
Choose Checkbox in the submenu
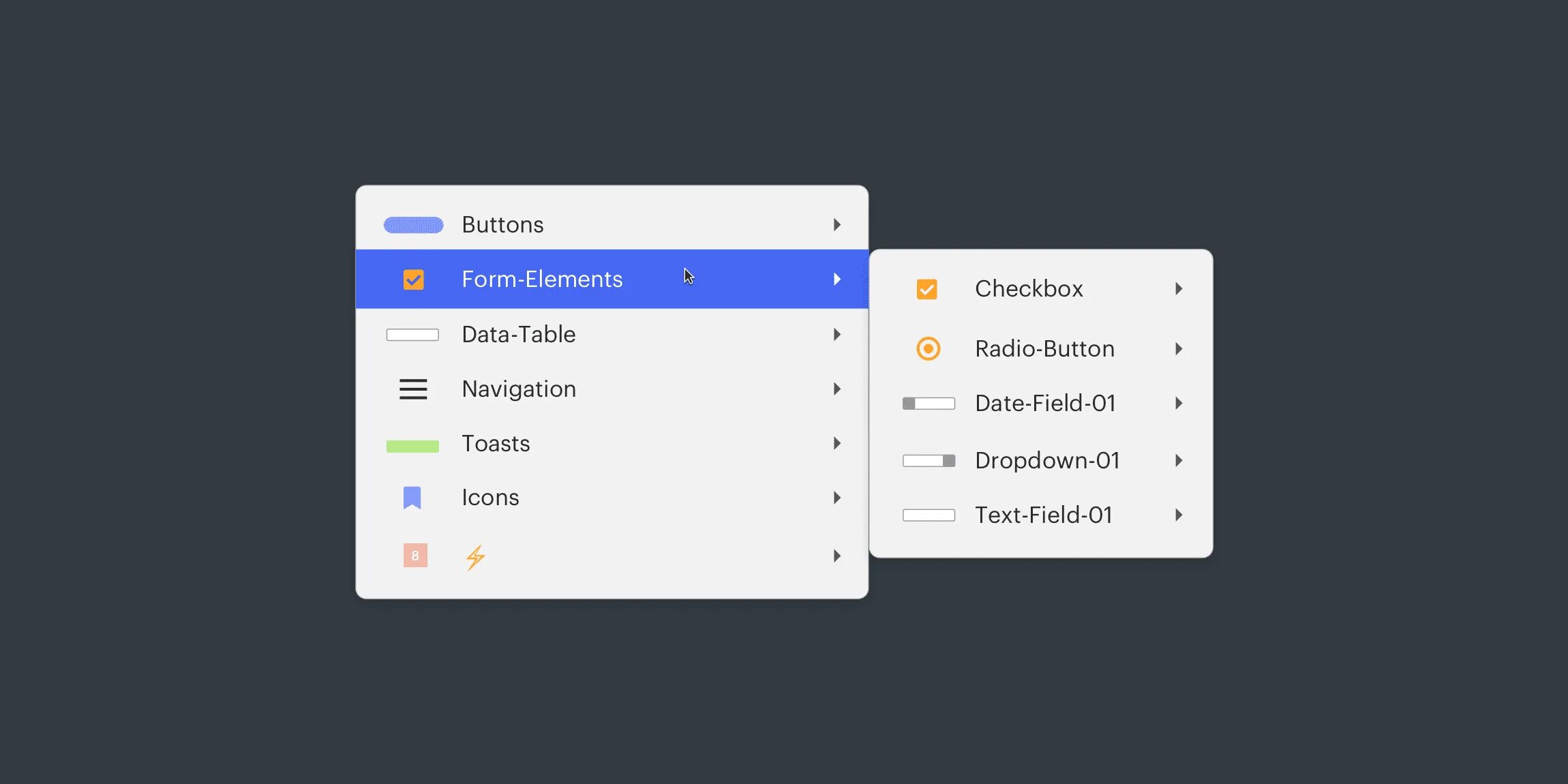coord(1041,289)
